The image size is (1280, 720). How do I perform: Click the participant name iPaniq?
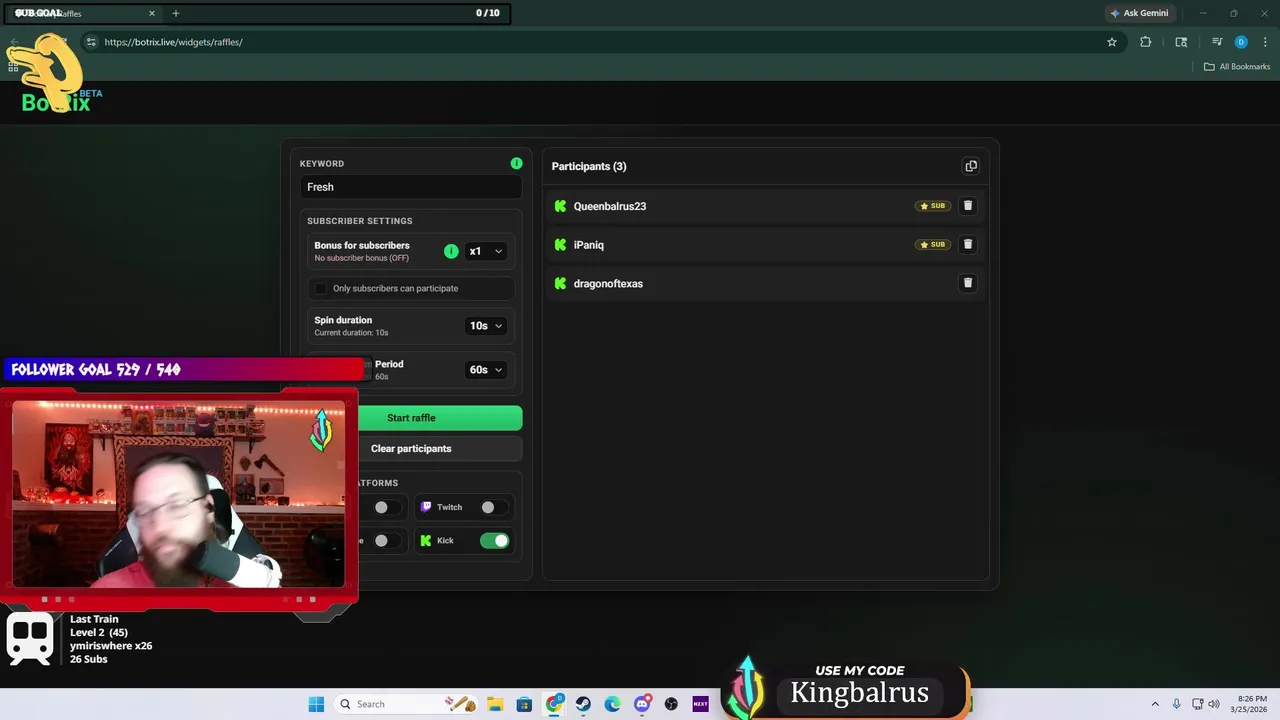tap(589, 245)
